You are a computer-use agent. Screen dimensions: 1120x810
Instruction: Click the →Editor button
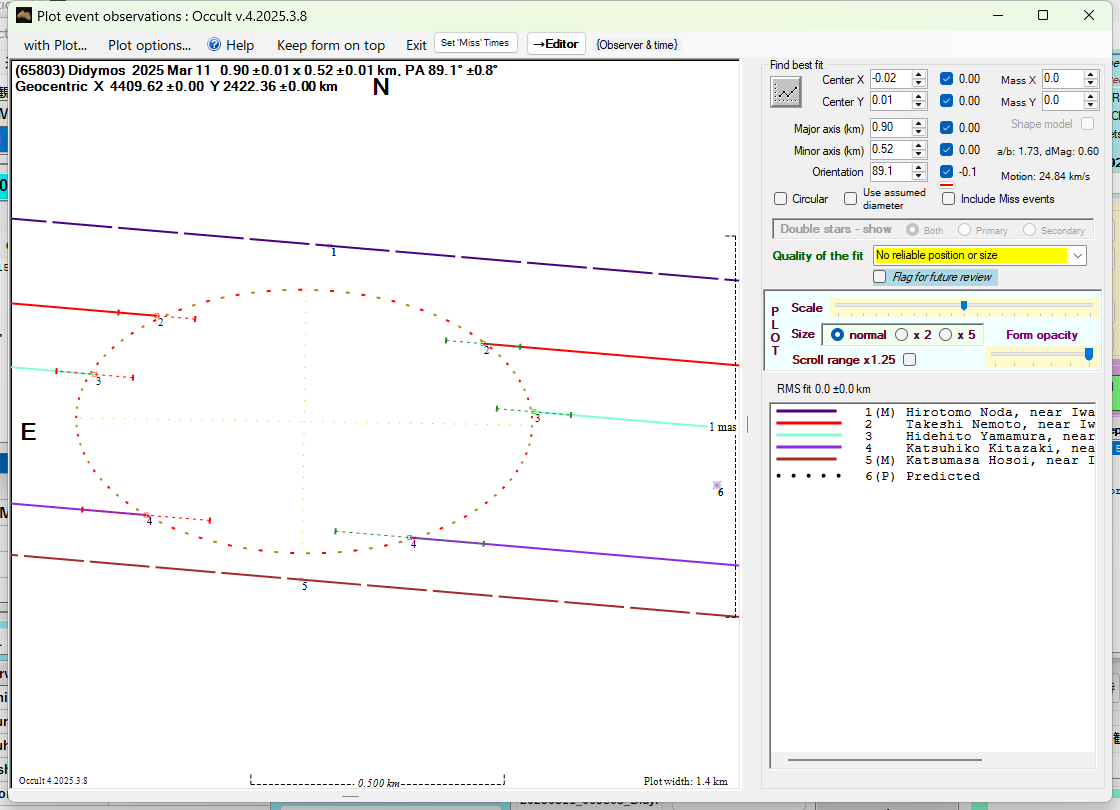pyautogui.click(x=556, y=44)
